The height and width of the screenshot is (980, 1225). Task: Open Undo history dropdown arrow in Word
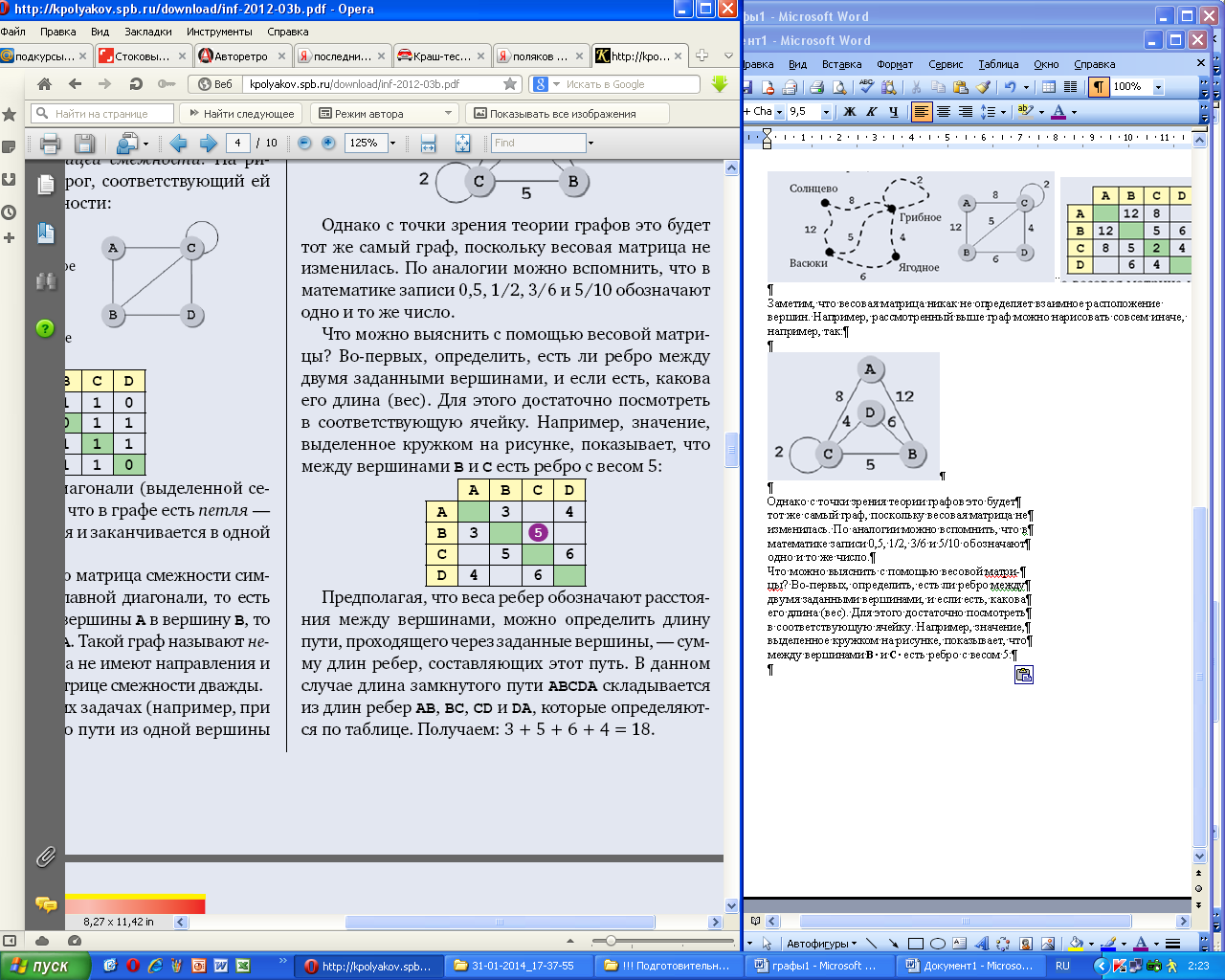point(1026,87)
